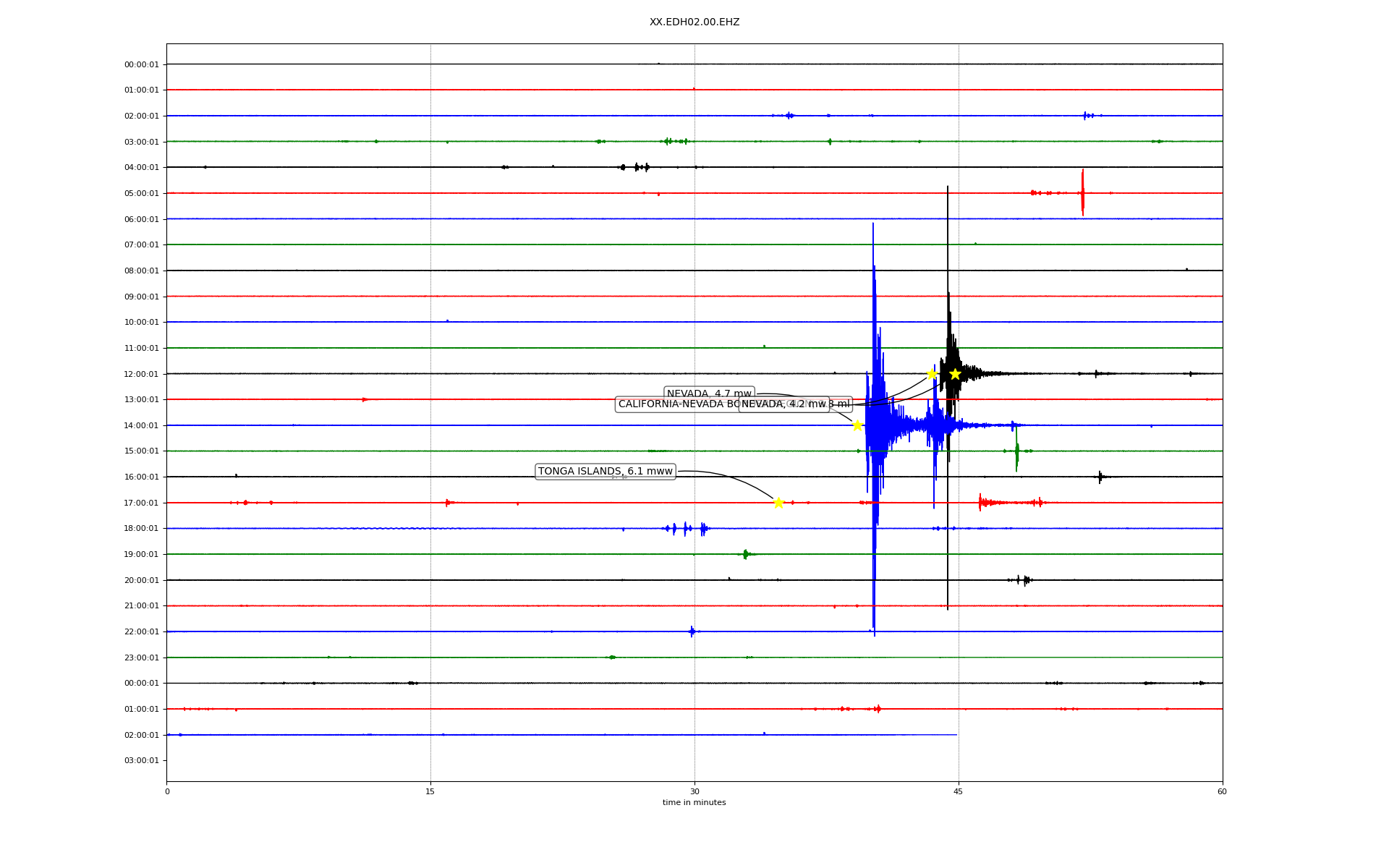
Task: Click the 03:00:01 label at the bottom
Action: coord(141,760)
